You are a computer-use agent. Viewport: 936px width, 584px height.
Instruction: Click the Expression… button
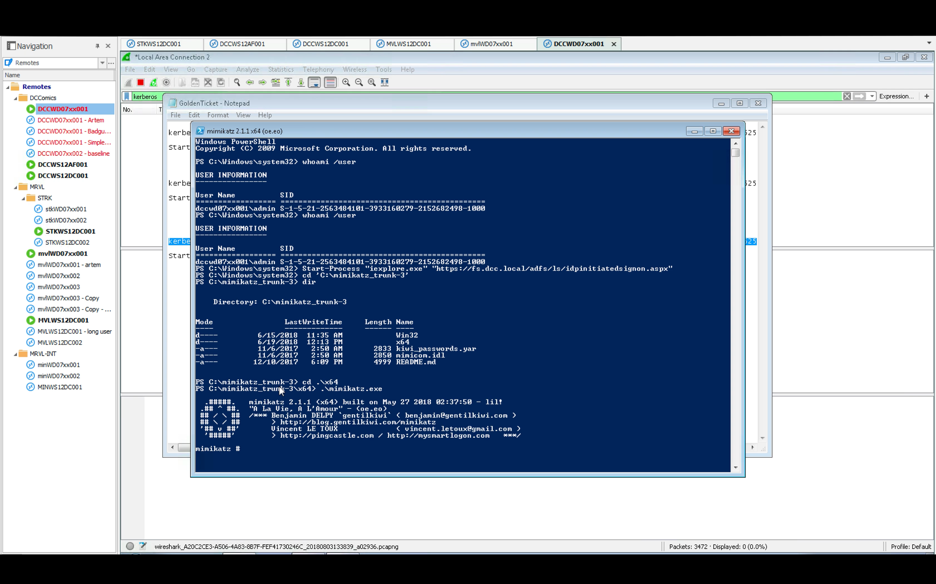tap(896, 96)
